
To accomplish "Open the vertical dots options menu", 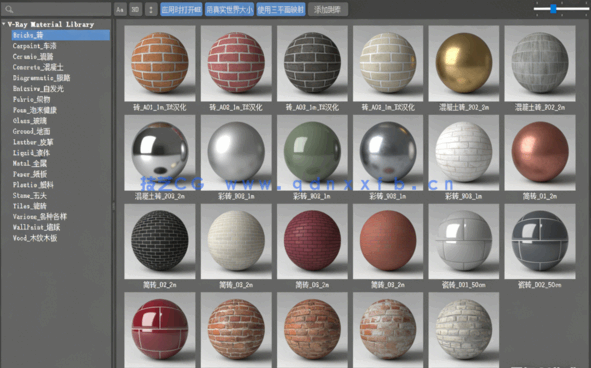I will tap(151, 9).
